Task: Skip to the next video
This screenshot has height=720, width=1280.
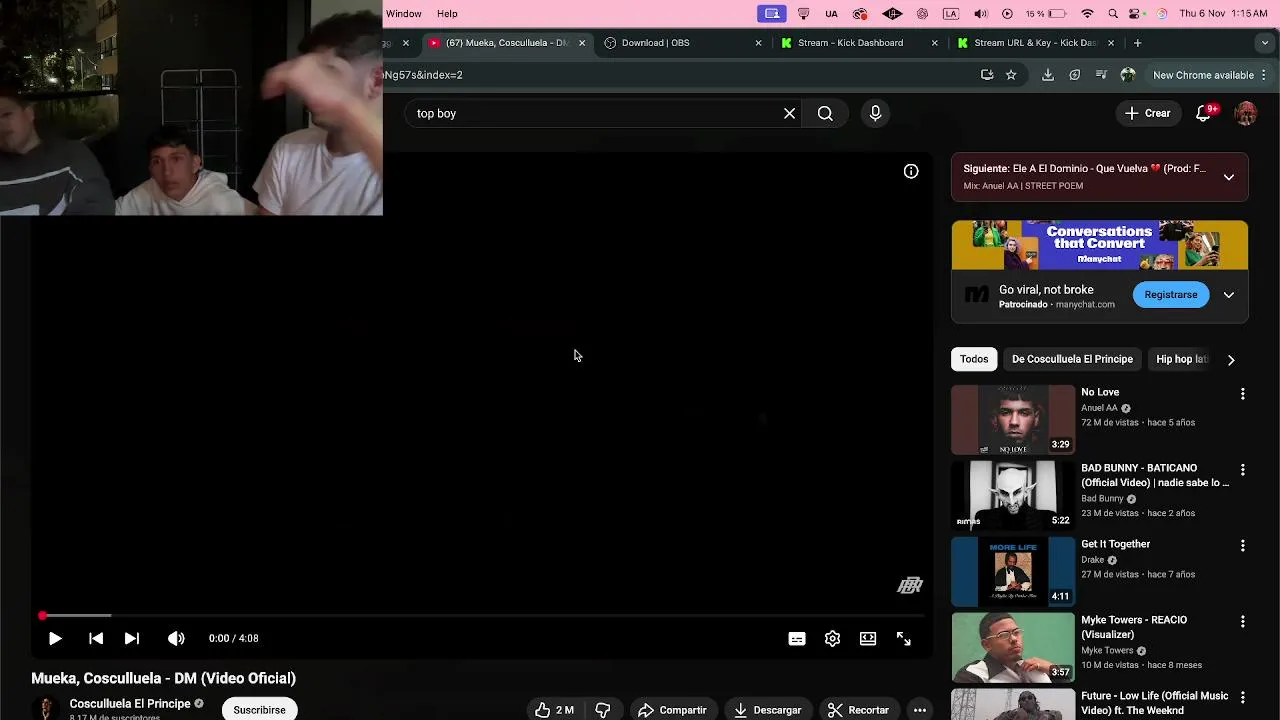Action: (x=132, y=638)
